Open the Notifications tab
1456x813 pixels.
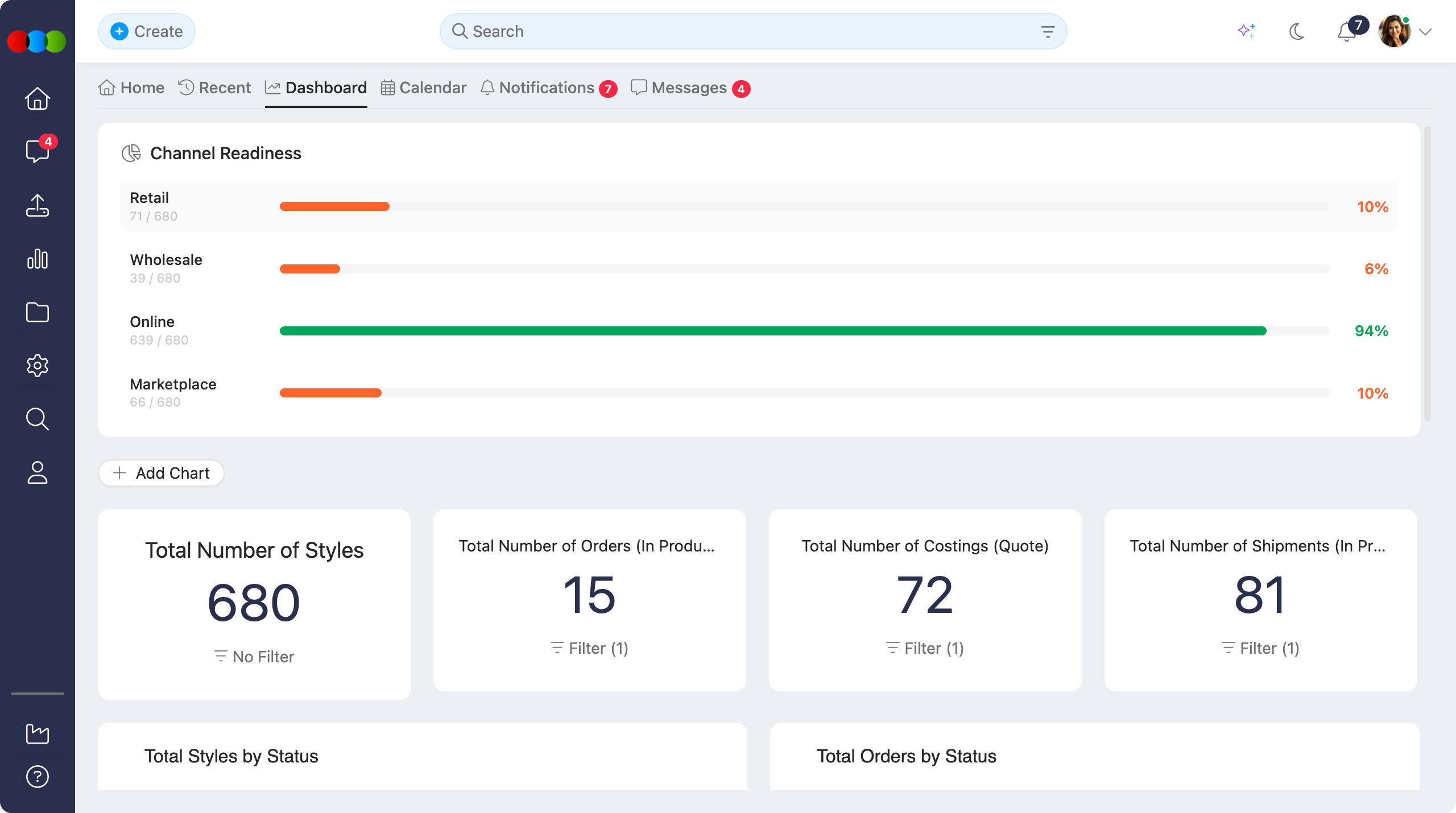(x=549, y=88)
